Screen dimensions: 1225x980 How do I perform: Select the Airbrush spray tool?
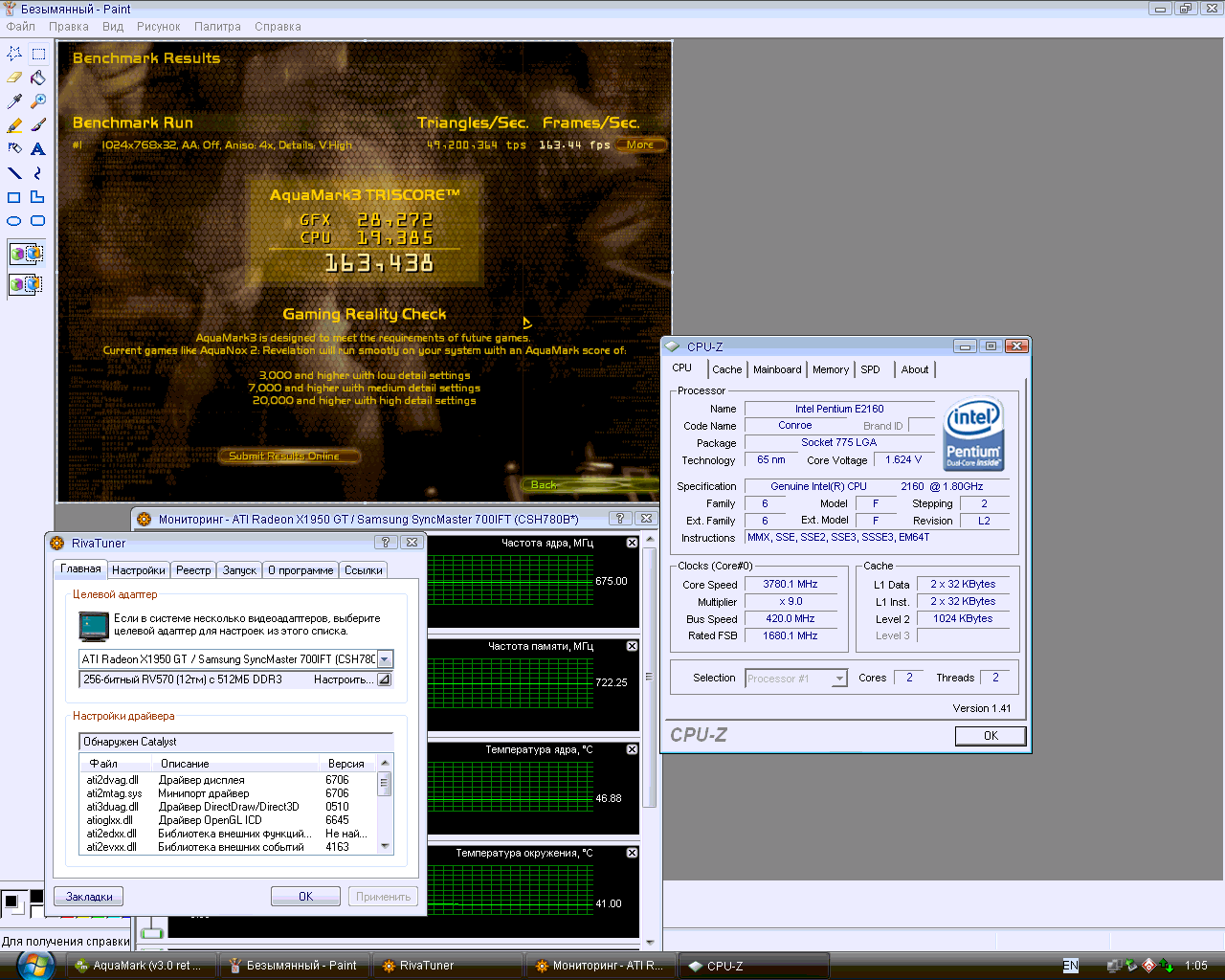point(14,149)
